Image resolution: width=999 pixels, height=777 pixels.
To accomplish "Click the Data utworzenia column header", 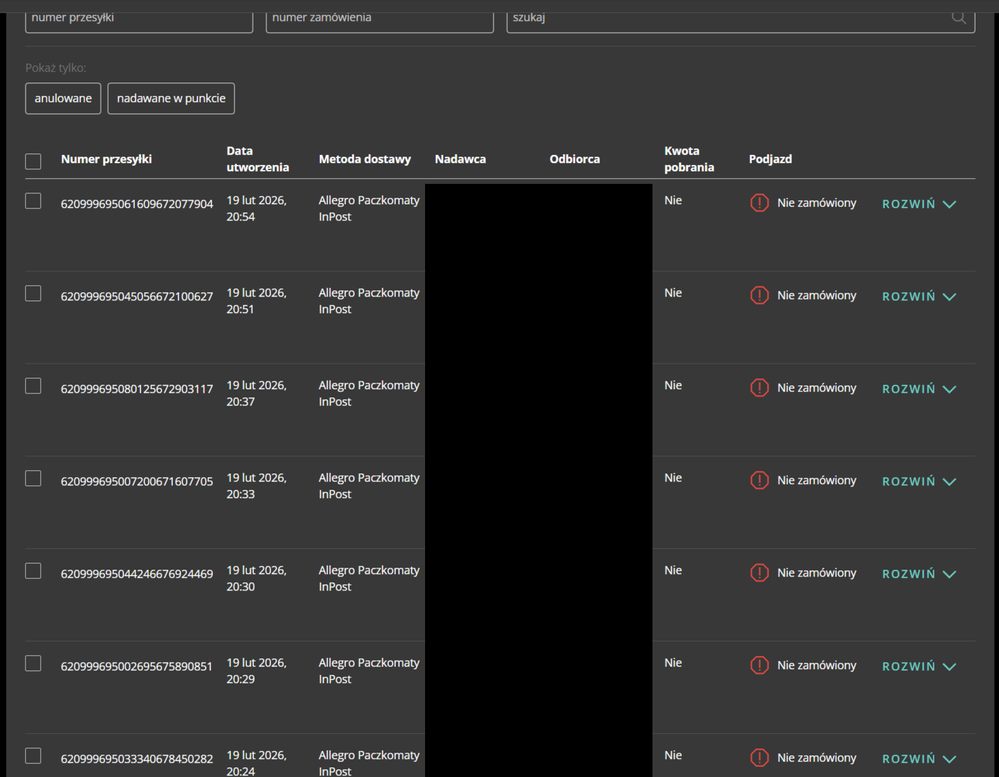I will point(257,159).
